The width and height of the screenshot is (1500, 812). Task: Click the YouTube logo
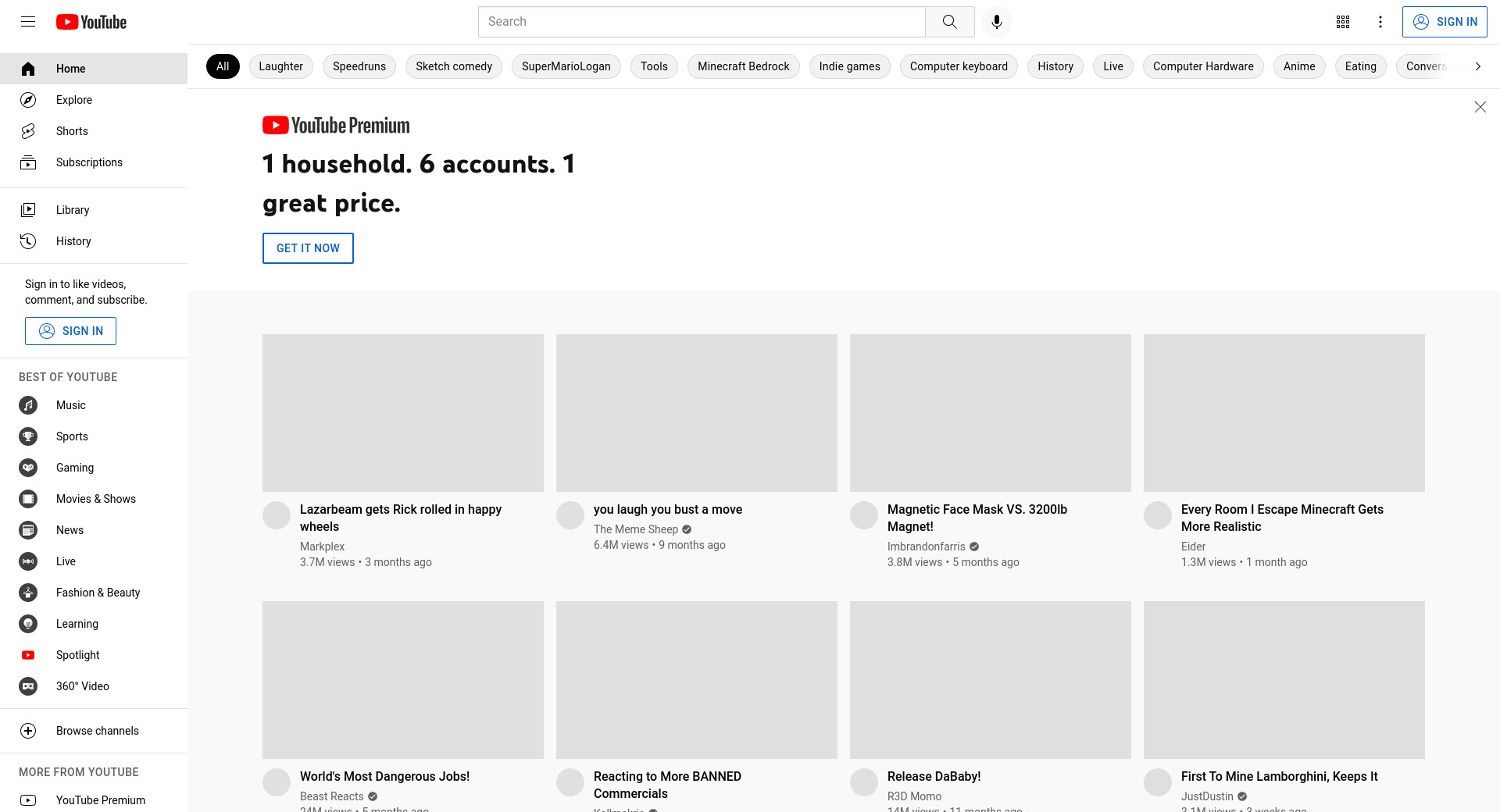(x=91, y=22)
